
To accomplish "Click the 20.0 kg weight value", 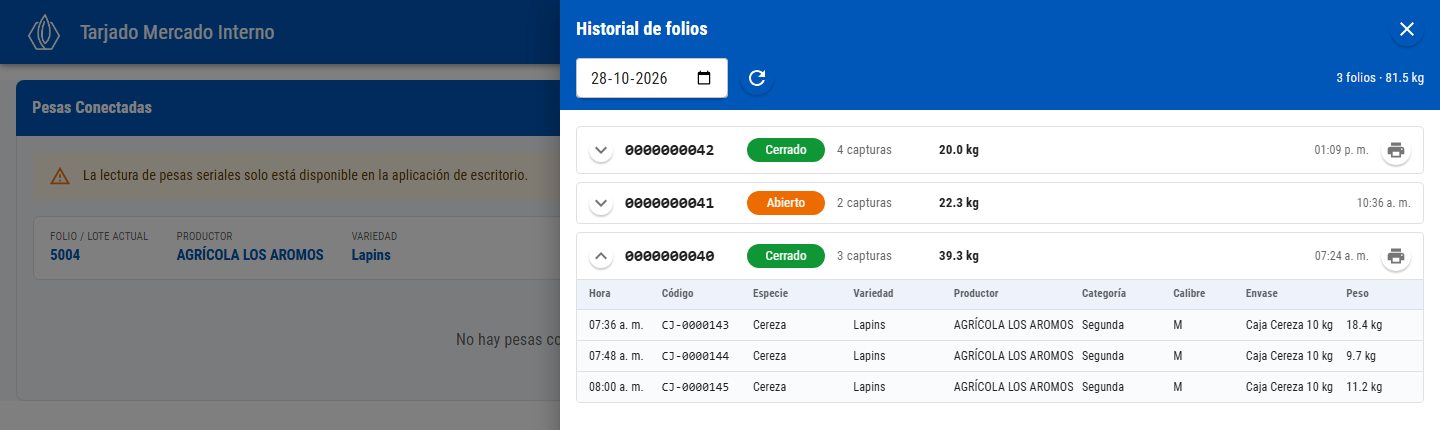I will (x=959, y=151).
